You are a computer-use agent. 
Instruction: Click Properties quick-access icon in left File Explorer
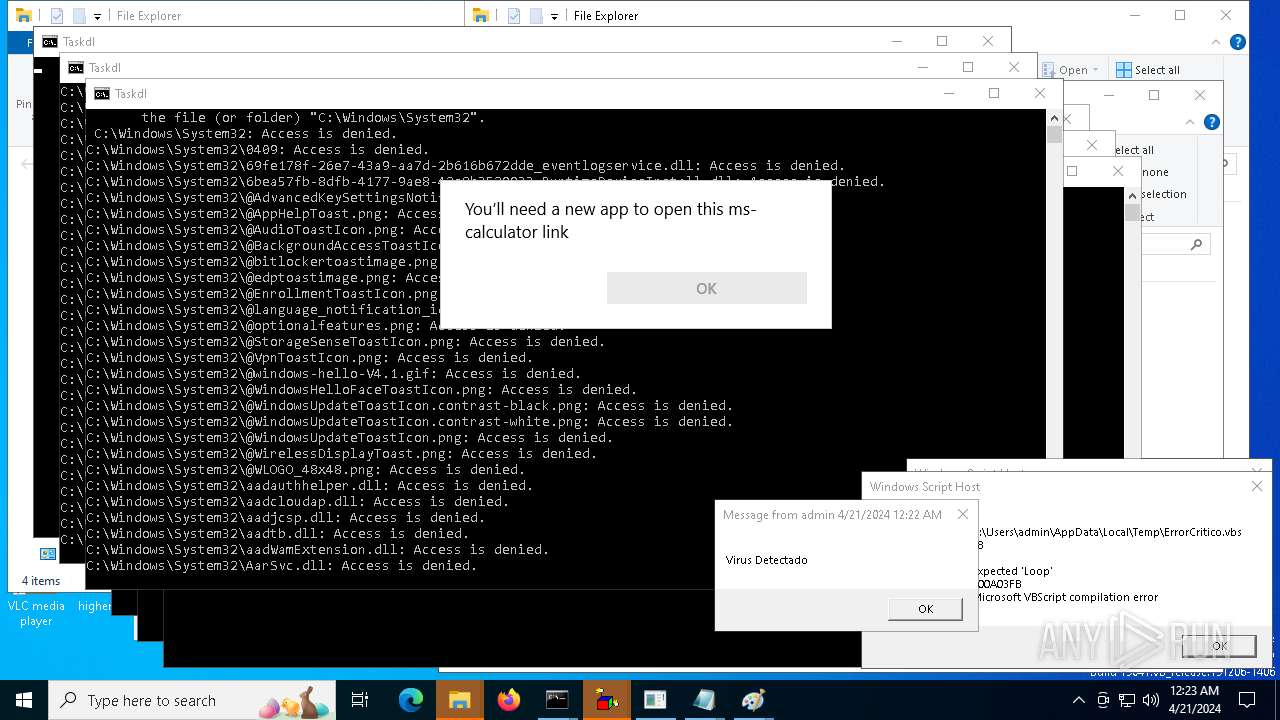tap(56, 16)
